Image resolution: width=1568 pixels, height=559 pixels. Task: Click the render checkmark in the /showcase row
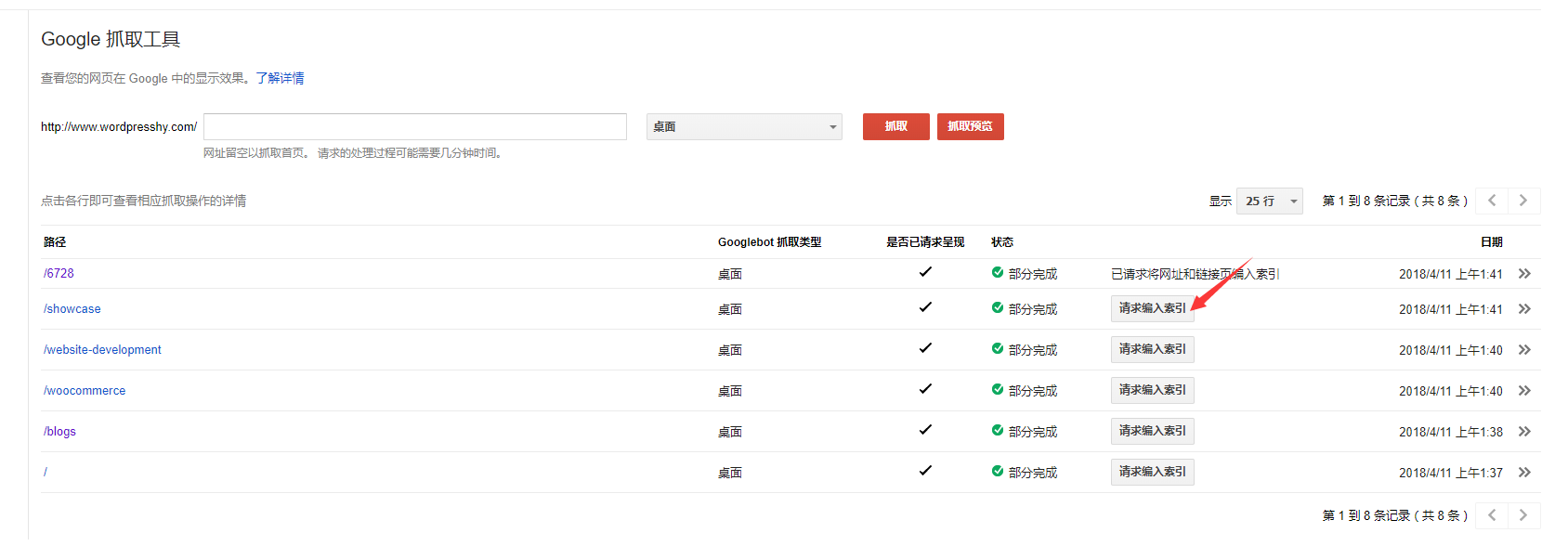pyautogui.click(x=925, y=307)
